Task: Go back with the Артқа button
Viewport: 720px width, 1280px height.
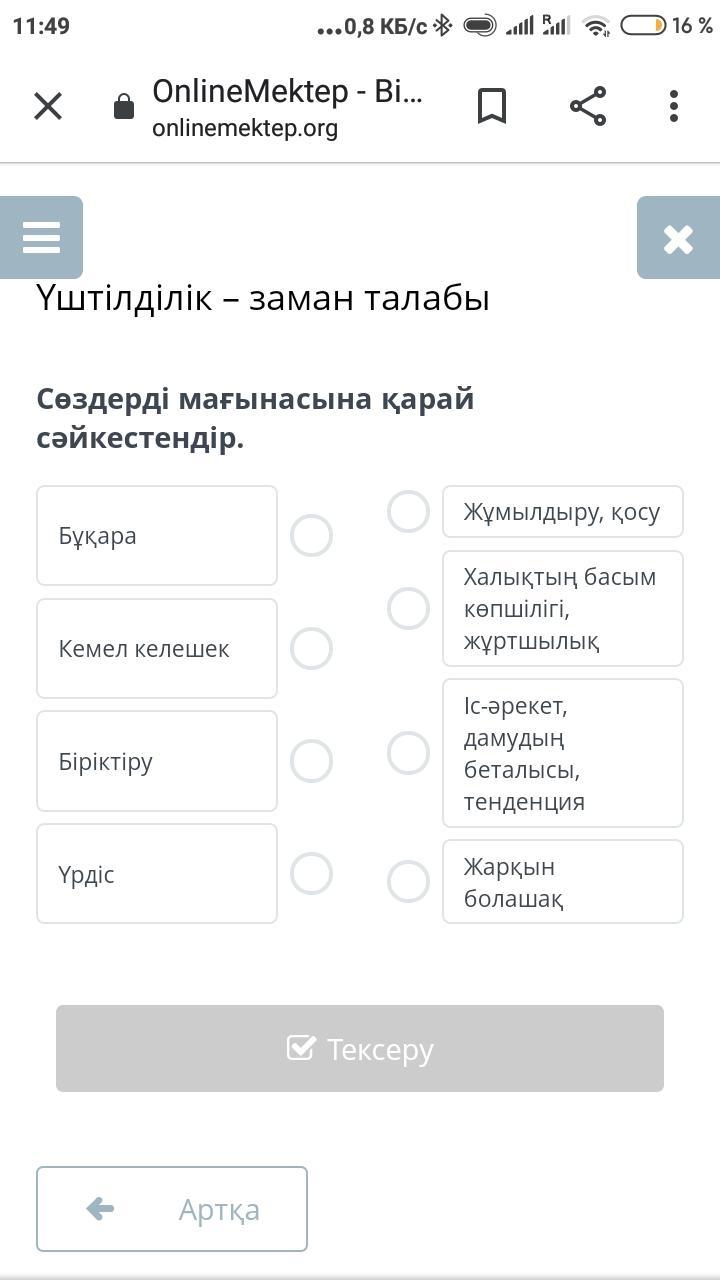Action: [x=172, y=1209]
